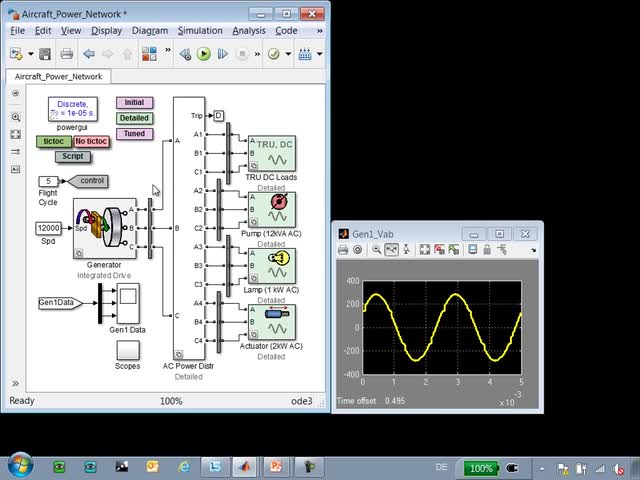Click the Print icon in Simulink toolbar
This screenshot has width=640, height=480.
pyautogui.click(x=66, y=54)
